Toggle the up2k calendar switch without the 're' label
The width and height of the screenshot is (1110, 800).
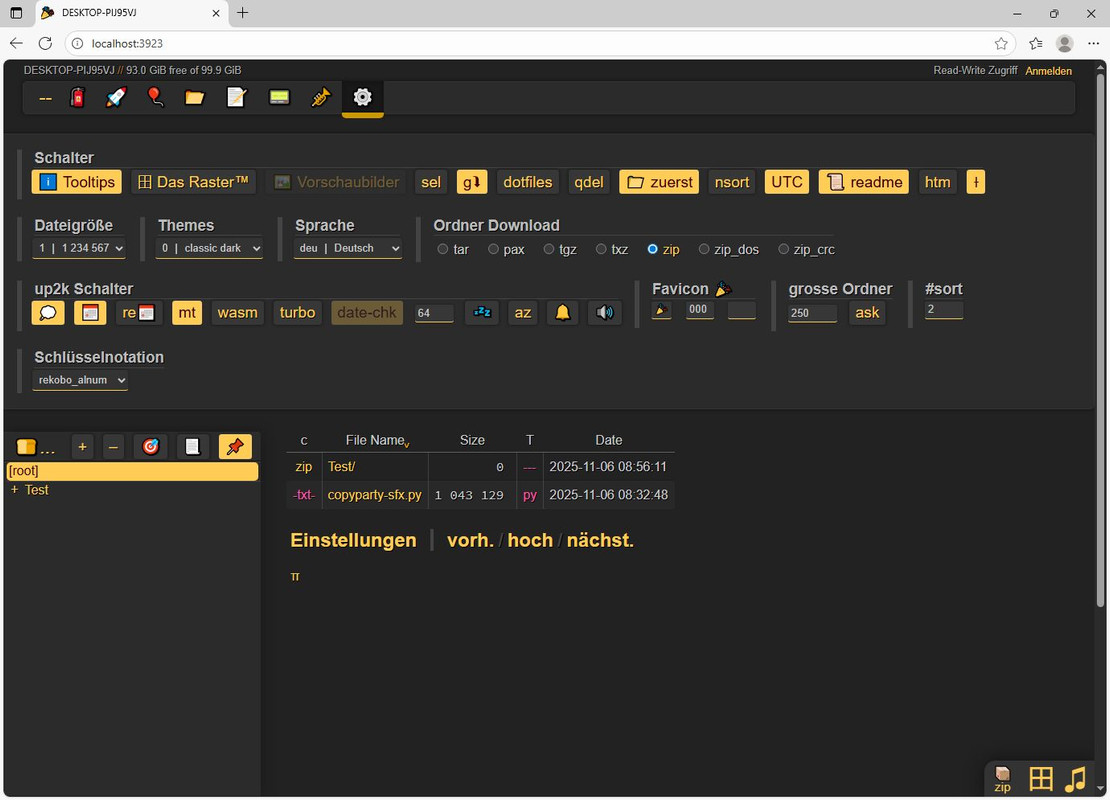(x=90, y=313)
